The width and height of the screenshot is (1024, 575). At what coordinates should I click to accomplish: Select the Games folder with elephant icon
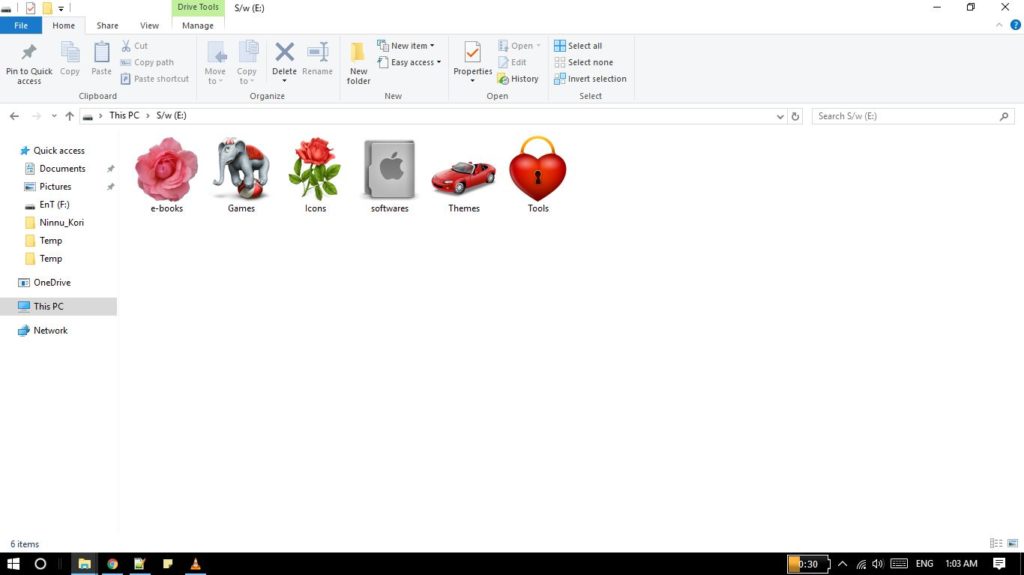point(241,174)
